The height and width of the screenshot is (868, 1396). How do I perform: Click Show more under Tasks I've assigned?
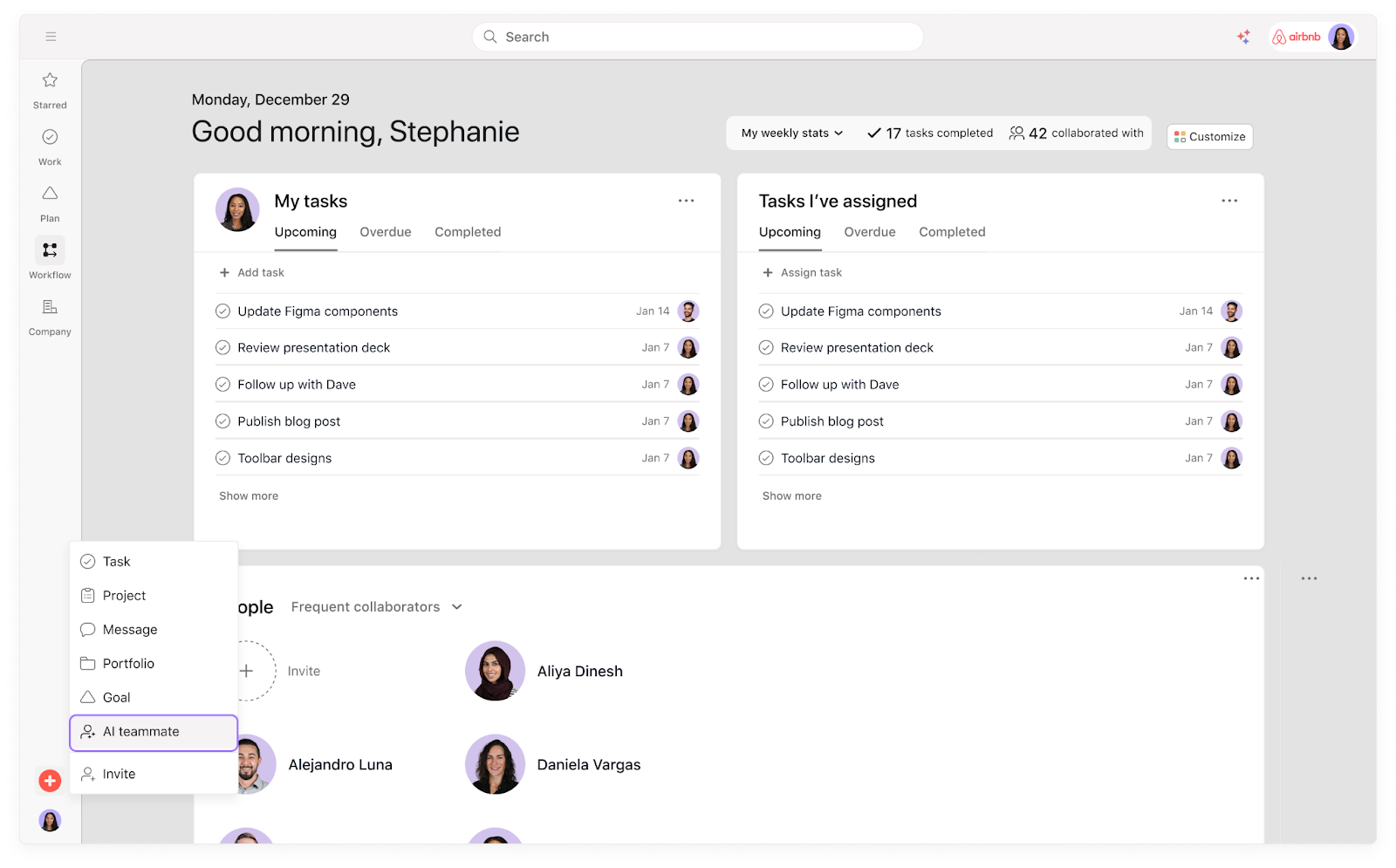point(791,496)
